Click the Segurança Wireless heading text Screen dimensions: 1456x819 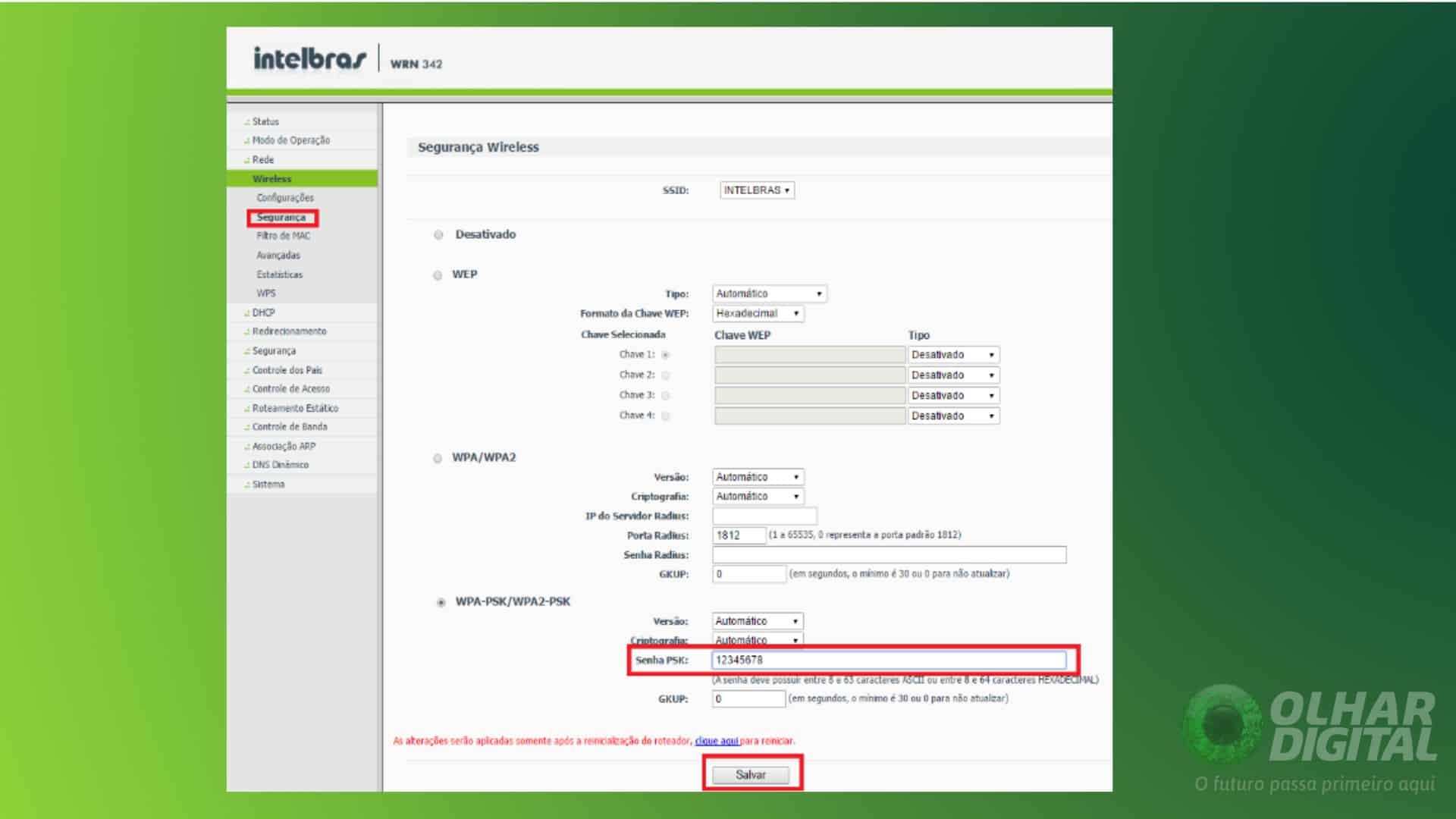(479, 147)
